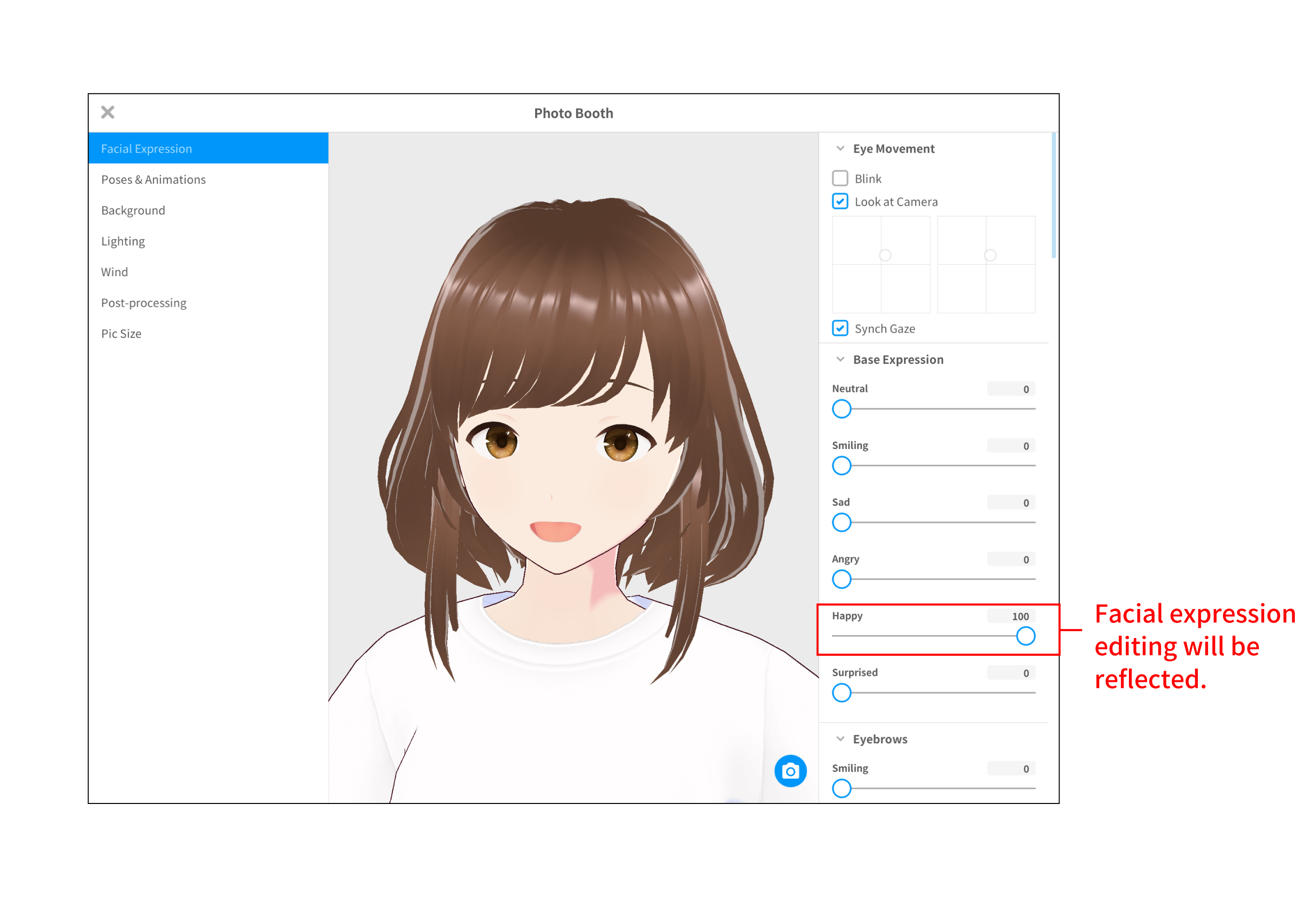Image resolution: width=1316 pixels, height=897 pixels.
Task: Click the Happy slider handle
Action: 1026,636
